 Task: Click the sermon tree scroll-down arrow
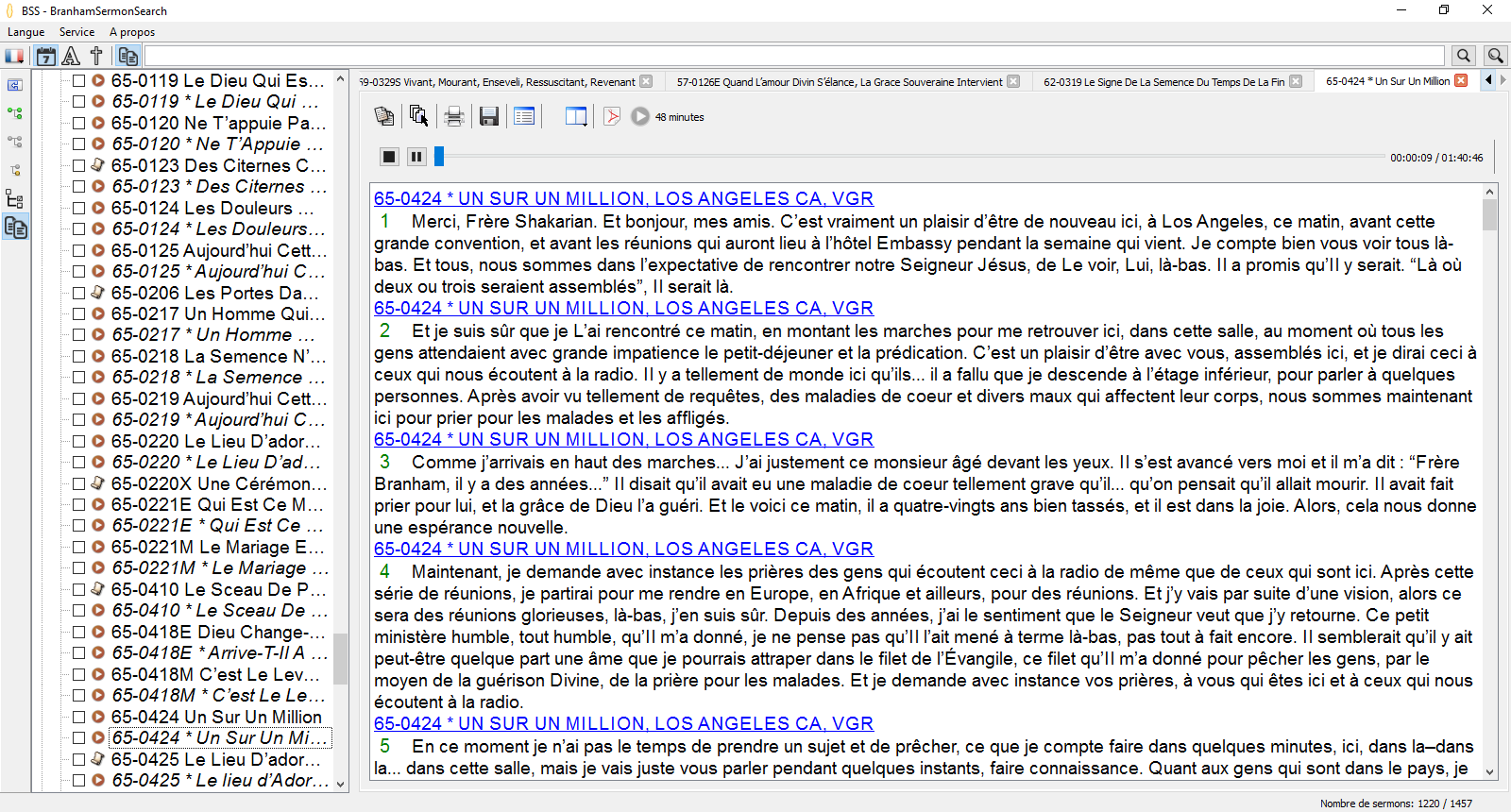coord(341,784)
